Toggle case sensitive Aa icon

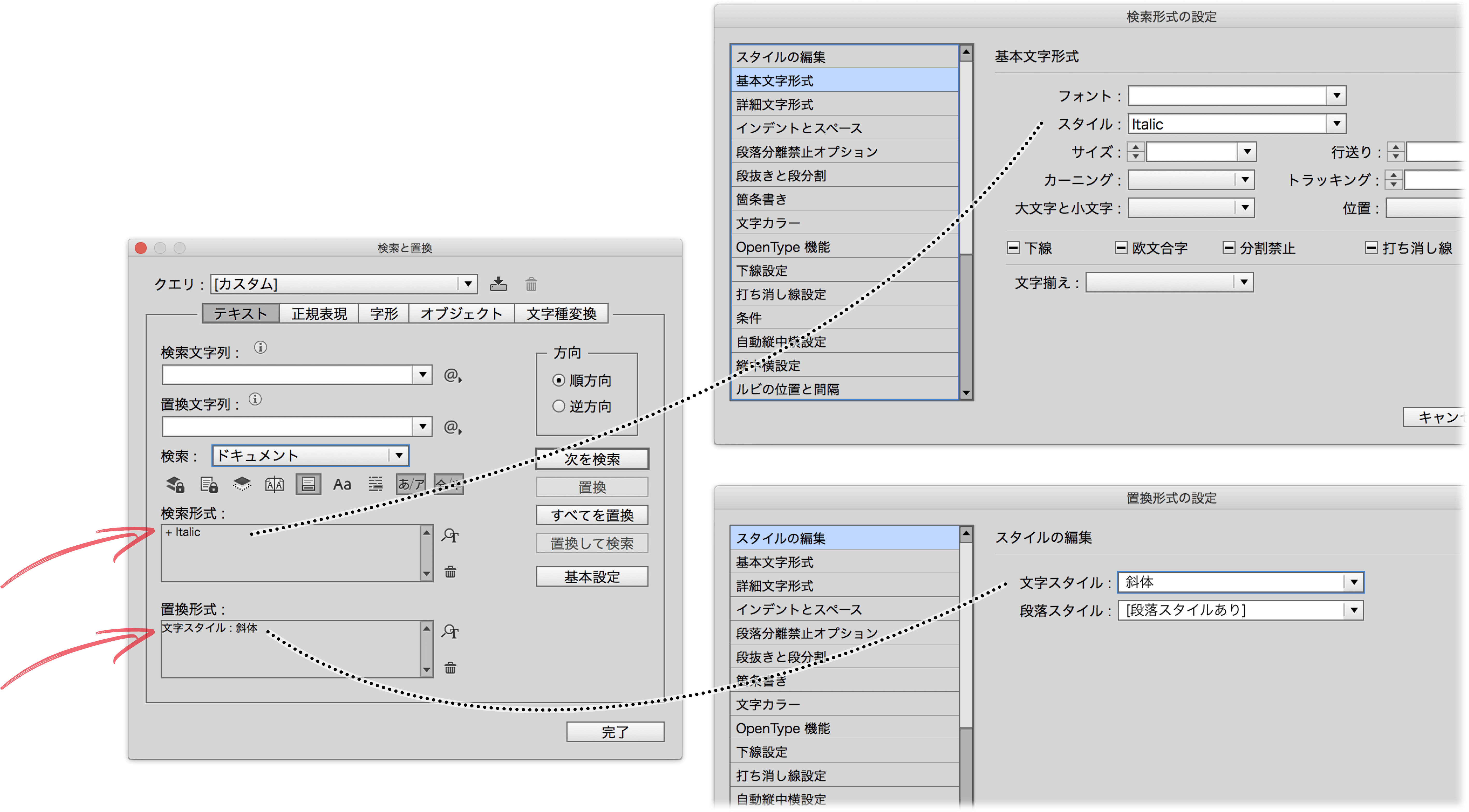[x=342, y=484]
